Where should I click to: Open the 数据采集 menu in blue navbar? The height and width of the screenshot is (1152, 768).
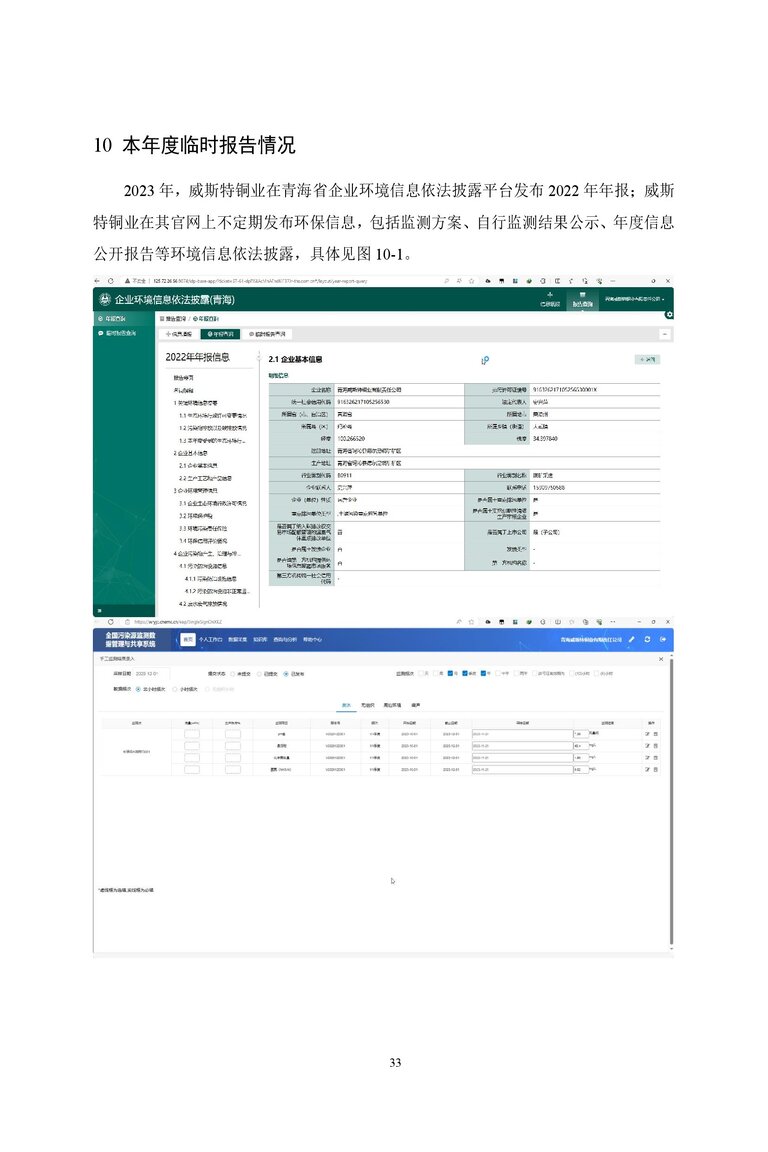point(237,639)
